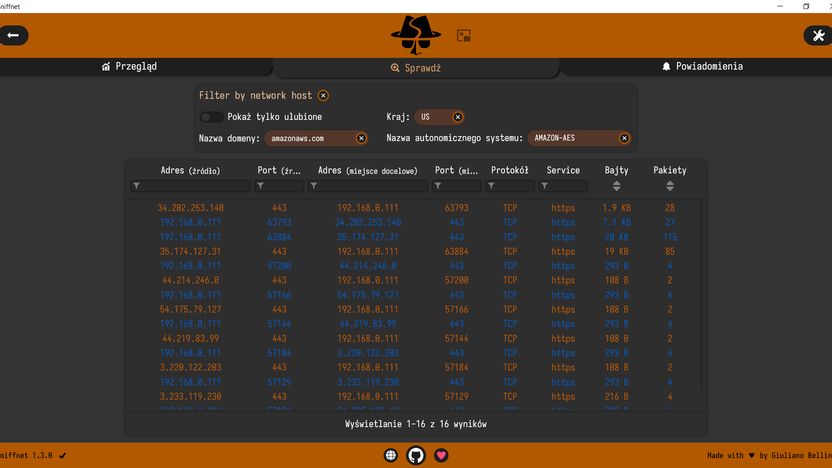Click the 1.9 KB bytes value

click(616, 208)
